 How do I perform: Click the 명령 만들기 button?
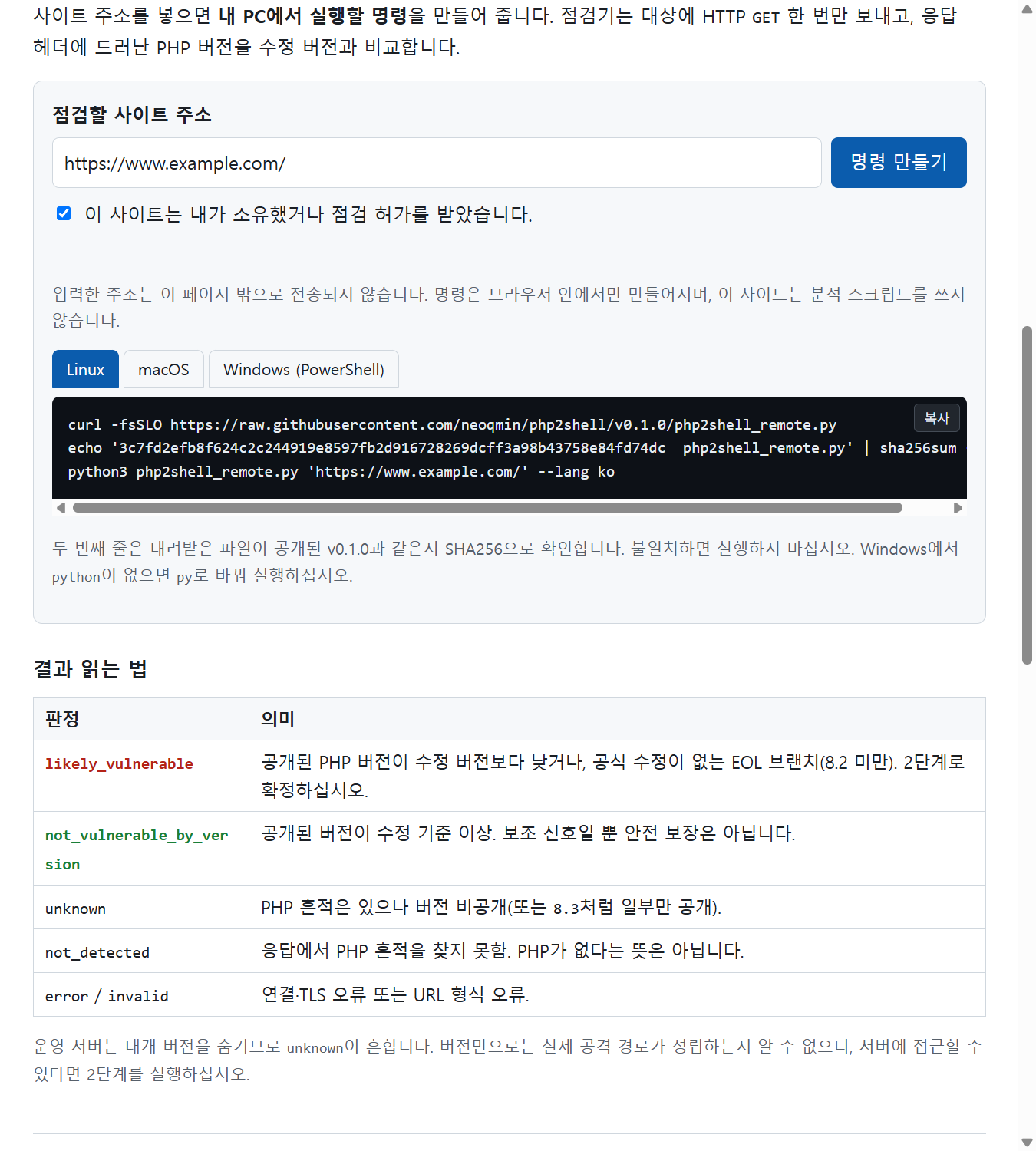[899, 163]
